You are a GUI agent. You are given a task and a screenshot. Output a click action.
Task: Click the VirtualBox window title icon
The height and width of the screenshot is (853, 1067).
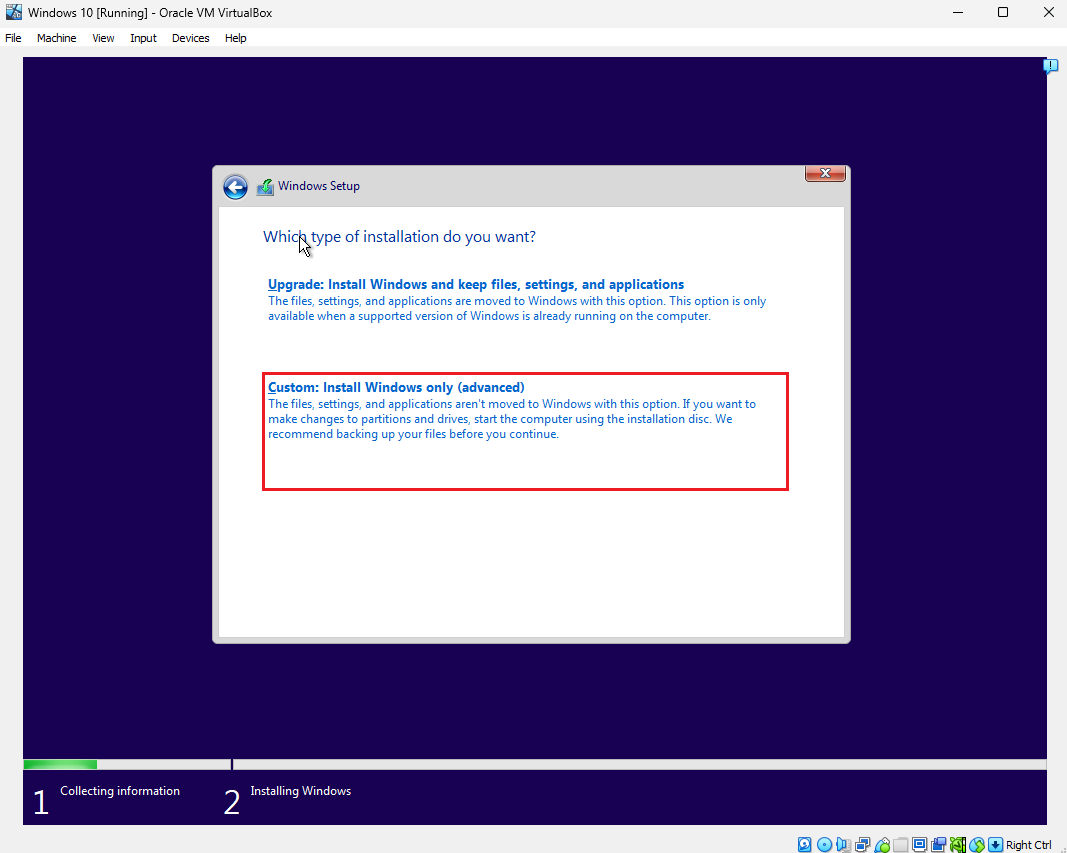click(x=14, y=12)
